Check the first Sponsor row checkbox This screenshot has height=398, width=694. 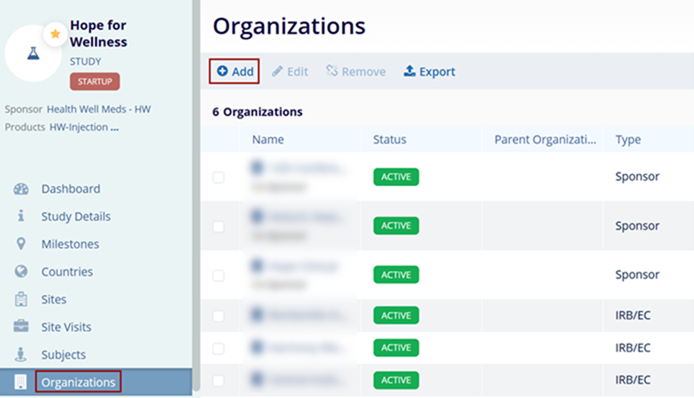[218, 178]
